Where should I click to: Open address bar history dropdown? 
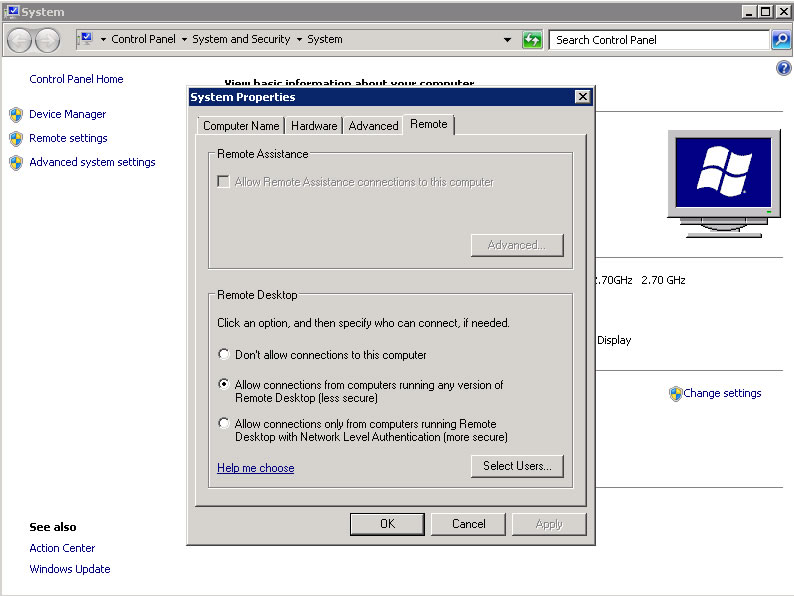coord(507,39)
